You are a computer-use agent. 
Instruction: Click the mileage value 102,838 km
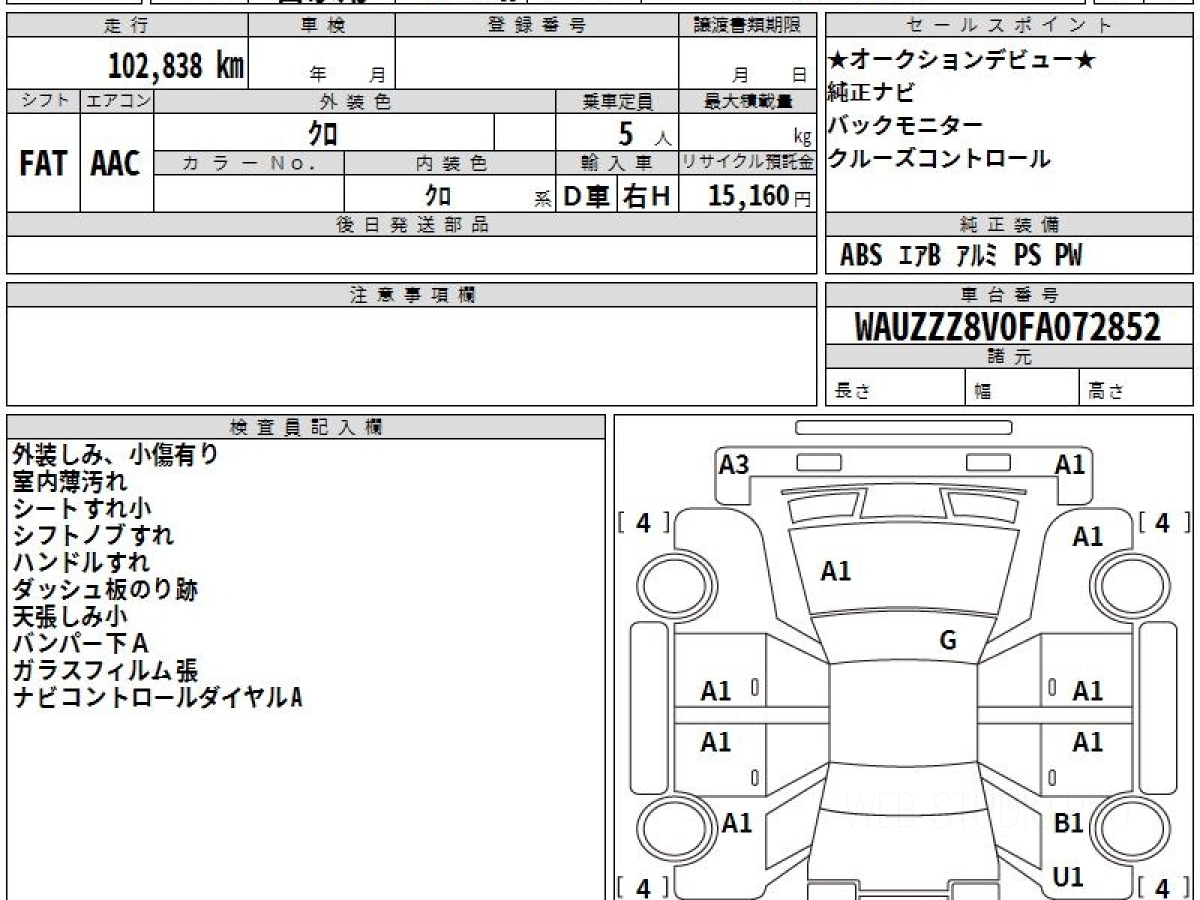click(x=175, y=66)
